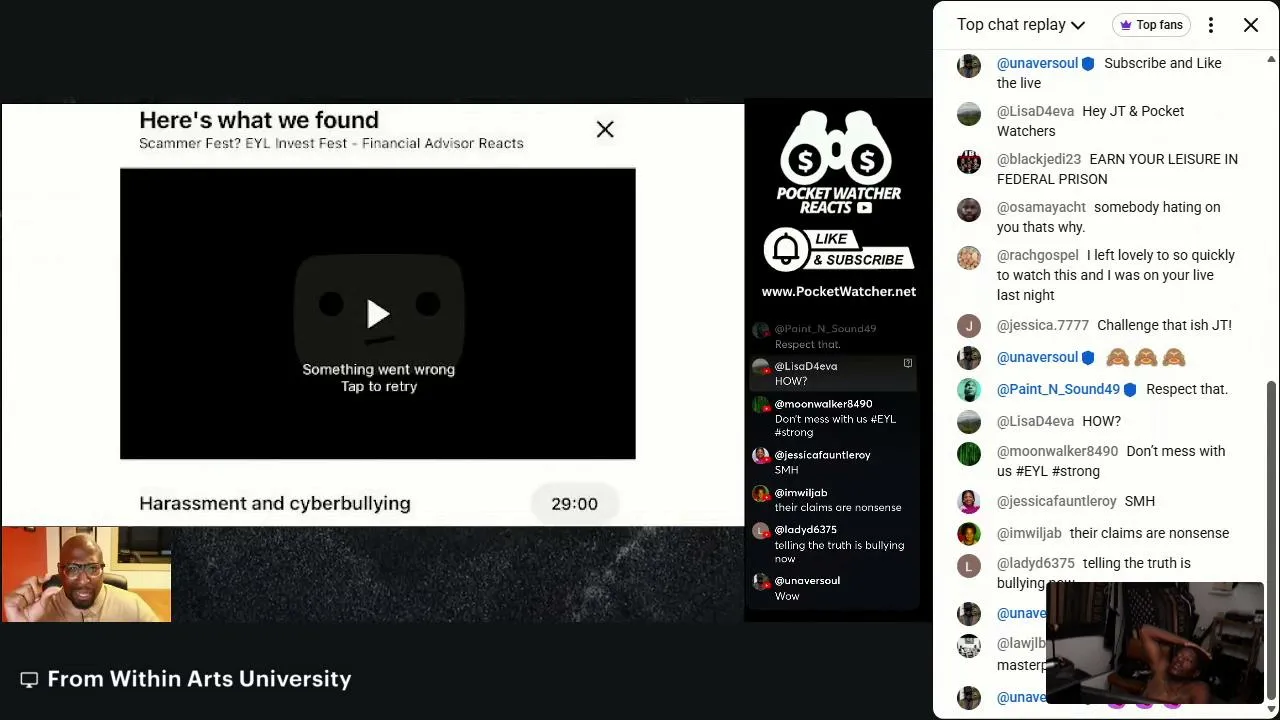Click @blackjedi23's avatar in chat replay

pos(969,161)
